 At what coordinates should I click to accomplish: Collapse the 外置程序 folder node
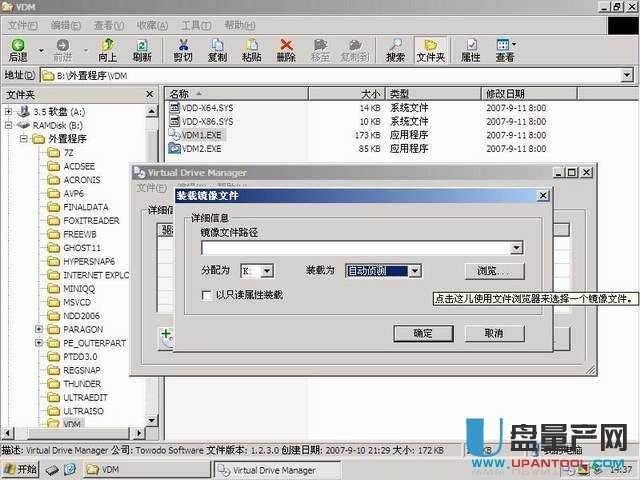coord(24,139)
